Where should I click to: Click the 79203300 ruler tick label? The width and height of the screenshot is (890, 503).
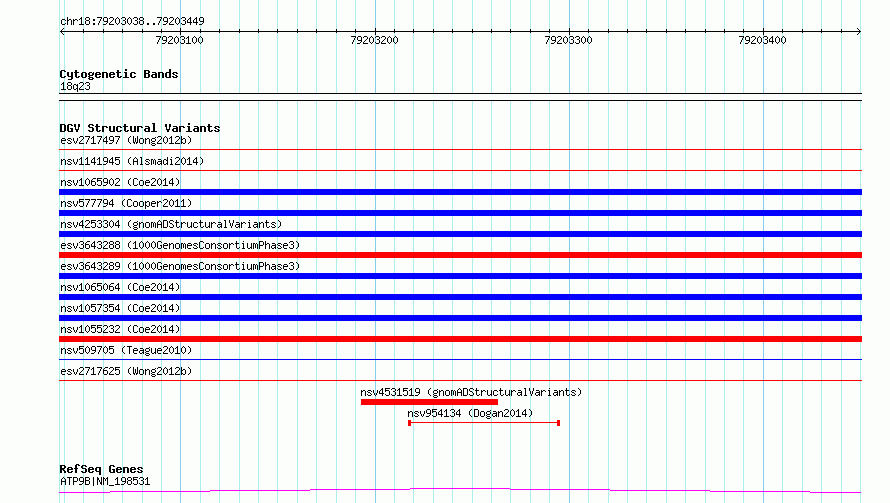point(568,40)
